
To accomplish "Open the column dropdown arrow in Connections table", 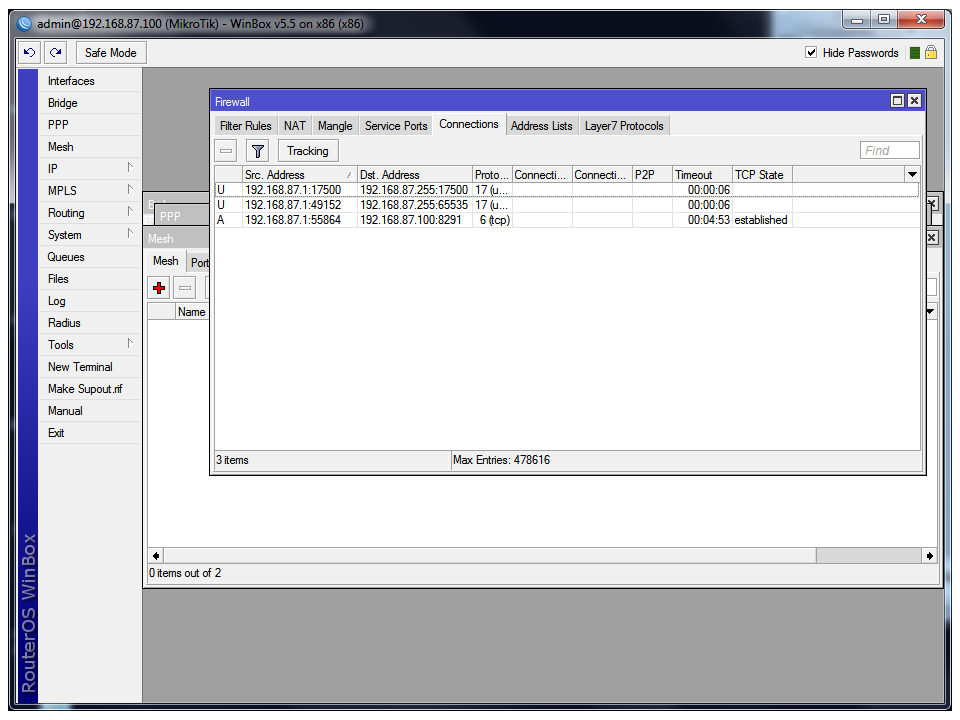I will click(x=911, y=175).
